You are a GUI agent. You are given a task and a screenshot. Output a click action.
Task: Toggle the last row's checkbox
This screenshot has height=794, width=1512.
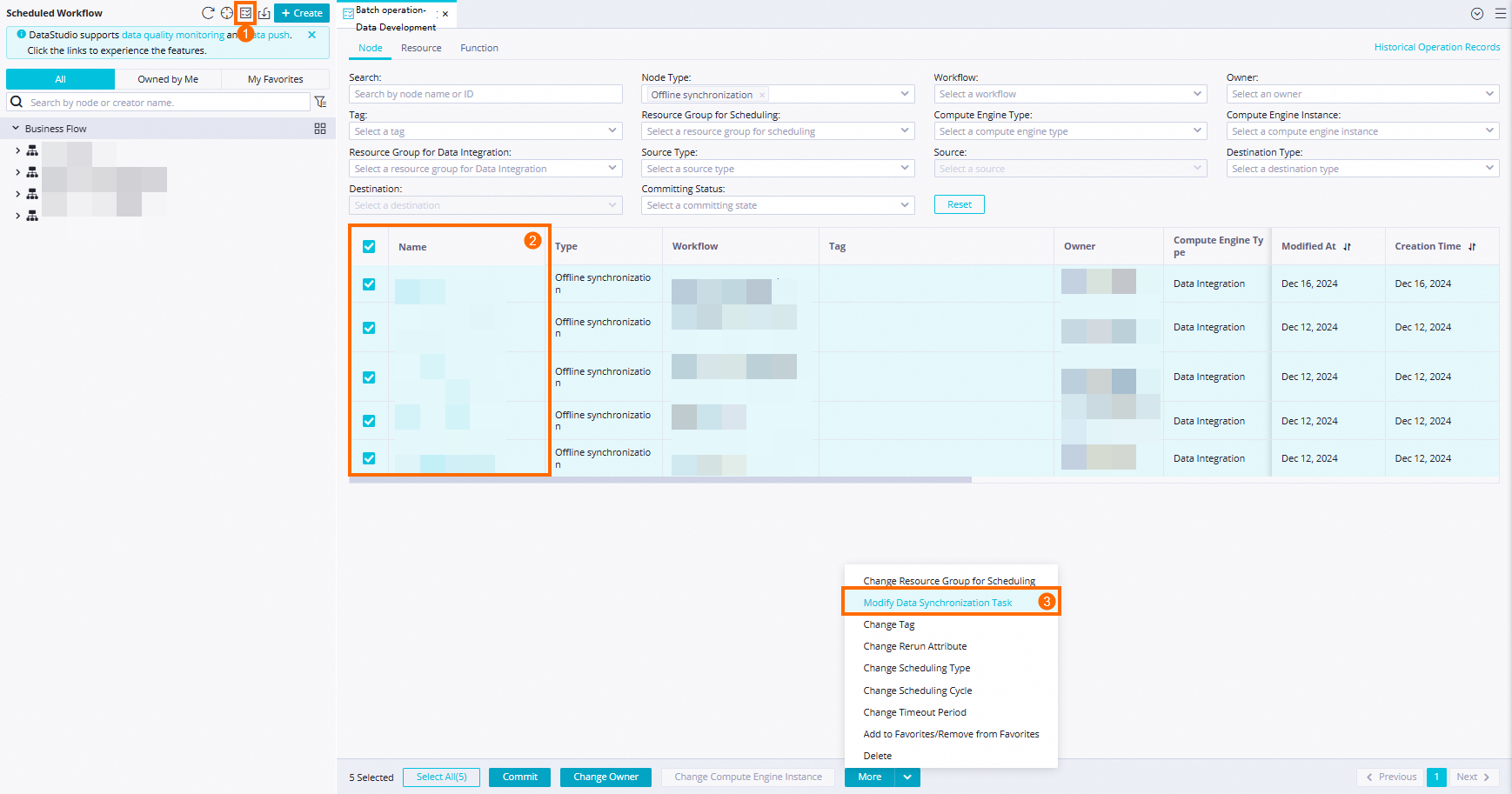(369, 458)
